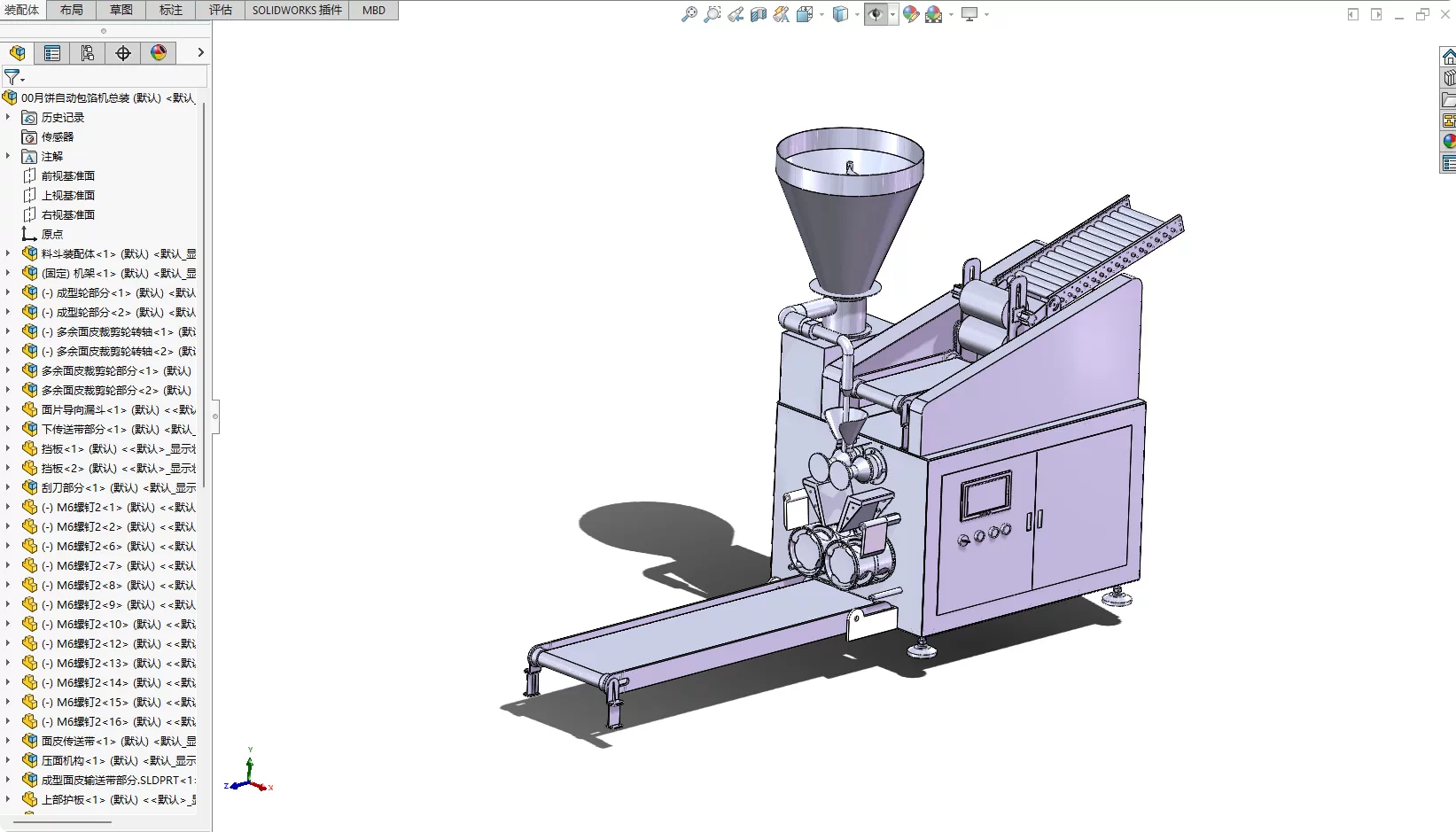Open the Display Style dropdown arrow
The image size is (1456, 832).
click(x=857, y=14)
